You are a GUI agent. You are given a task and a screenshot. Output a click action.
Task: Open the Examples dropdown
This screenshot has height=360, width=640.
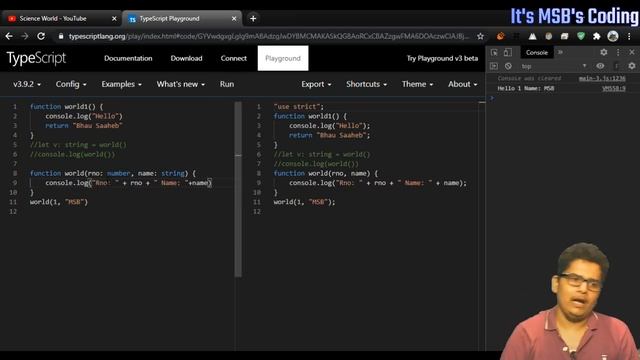point(122,84)
